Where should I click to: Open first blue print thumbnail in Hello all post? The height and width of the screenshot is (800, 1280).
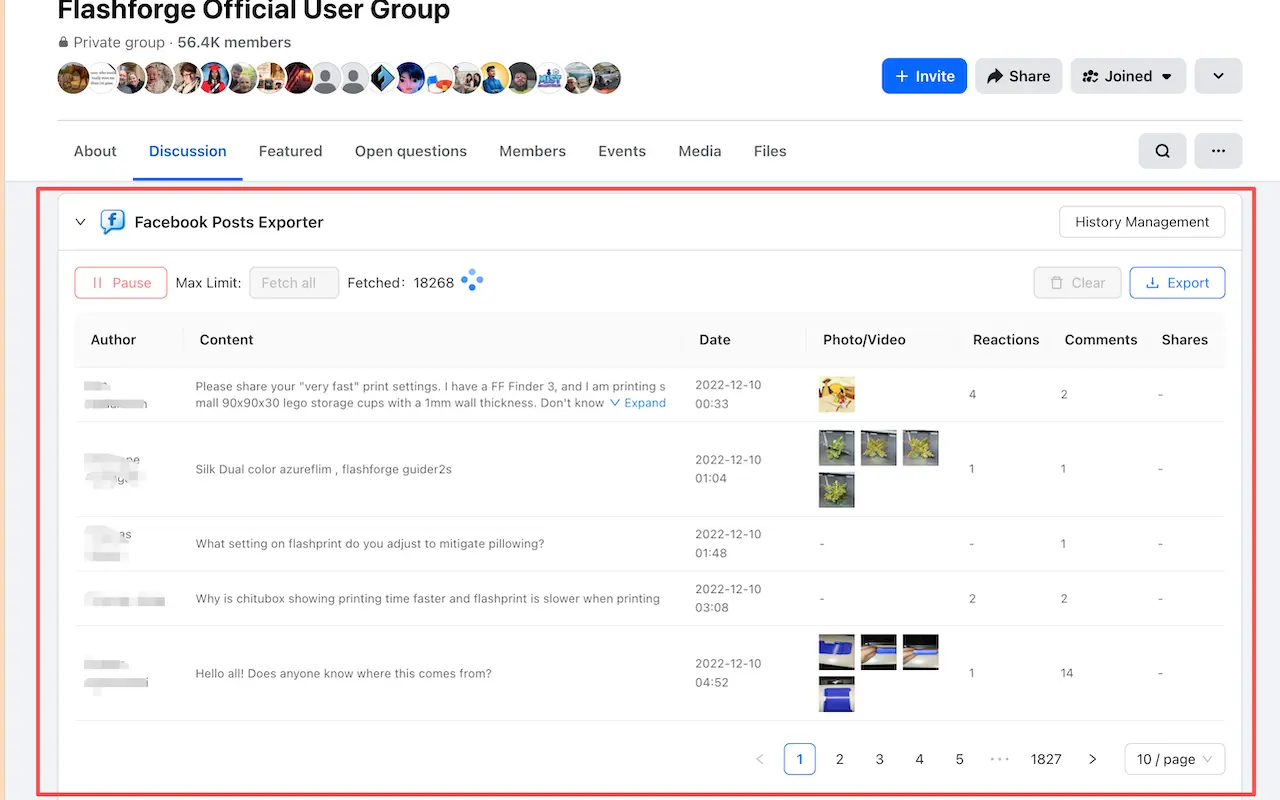click(837, 652)
